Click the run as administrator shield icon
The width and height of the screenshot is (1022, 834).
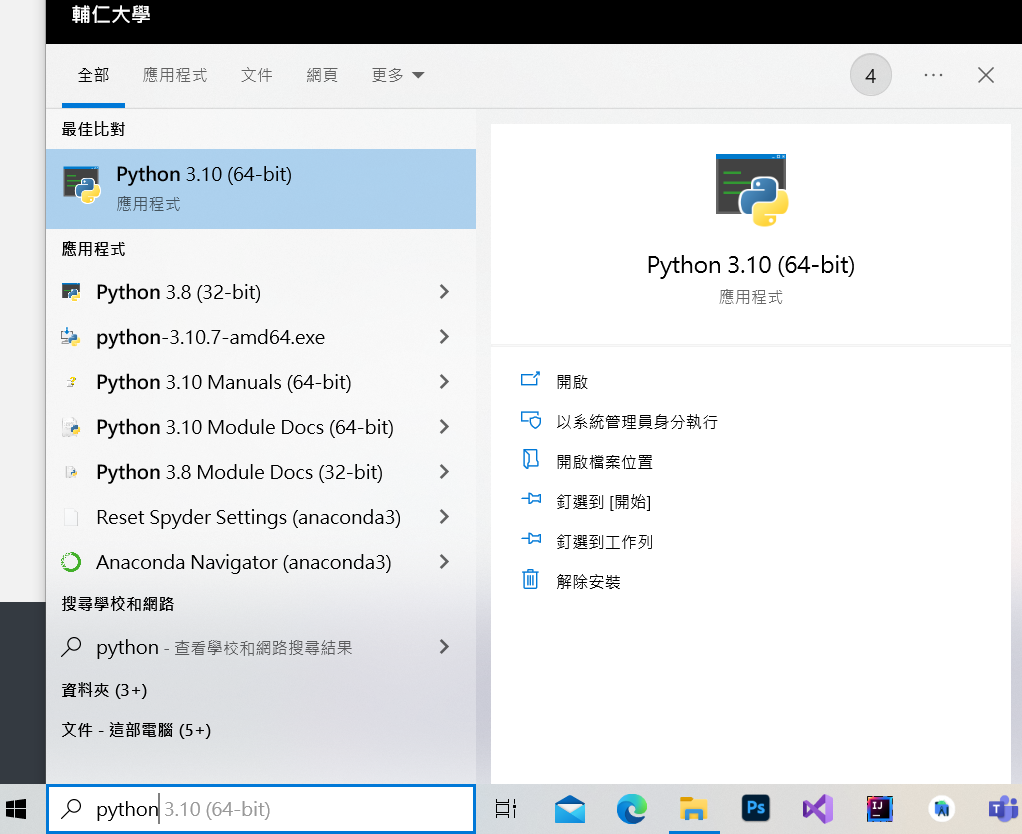click(x=531, y=420)
